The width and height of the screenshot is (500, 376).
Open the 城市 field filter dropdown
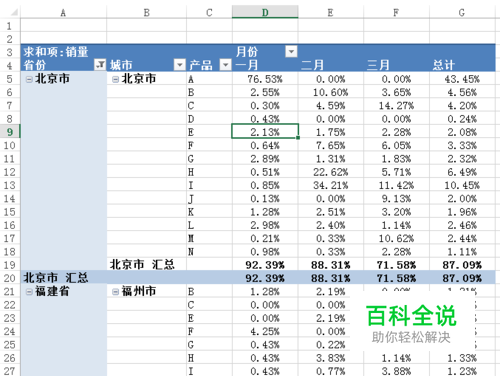(x=180, y=65)
